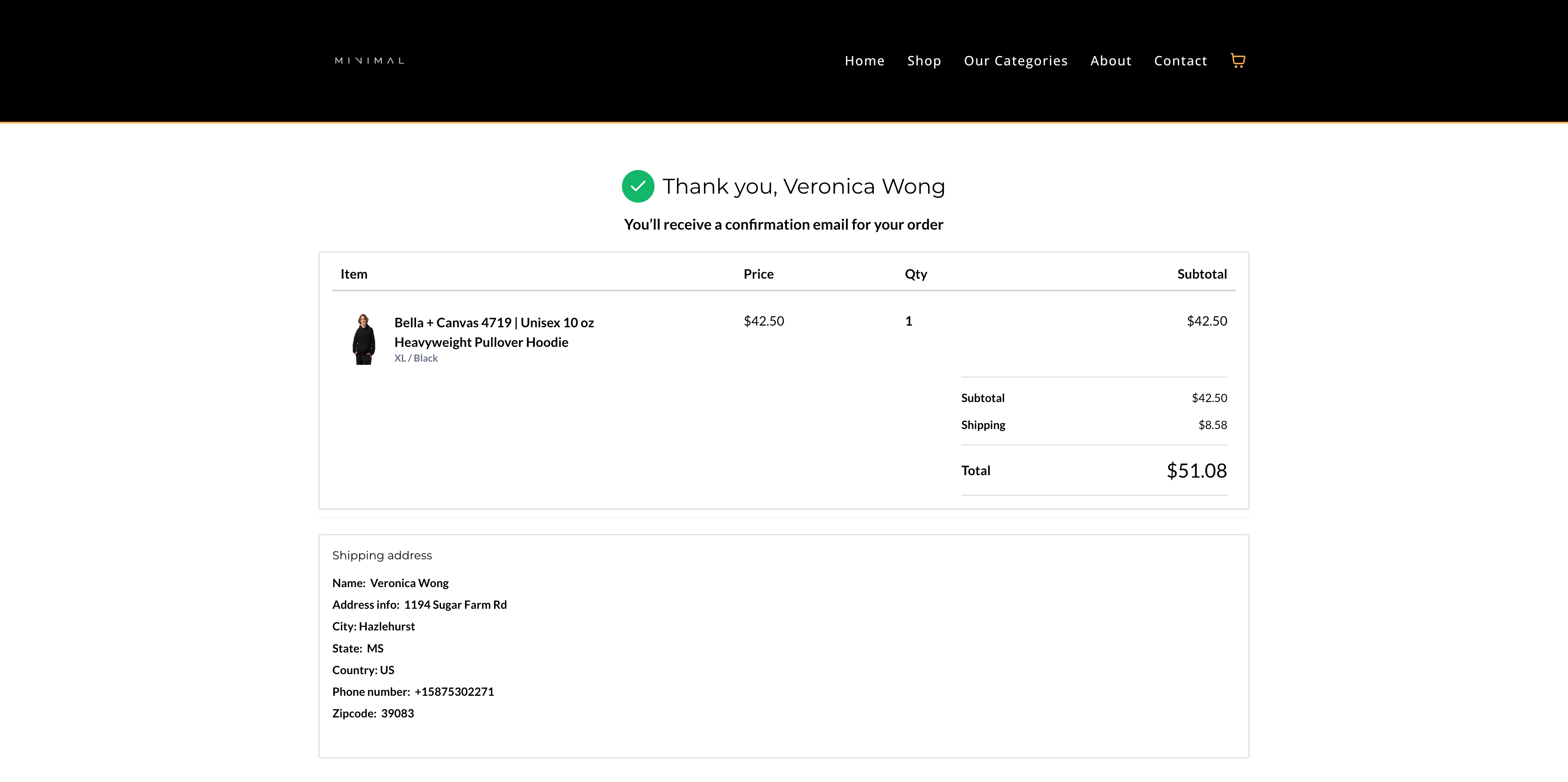The width and height of the screenshot is (1568, 782).
Task: Click the Thank you, Veronica Wong heading
Action: pos(804,186)
